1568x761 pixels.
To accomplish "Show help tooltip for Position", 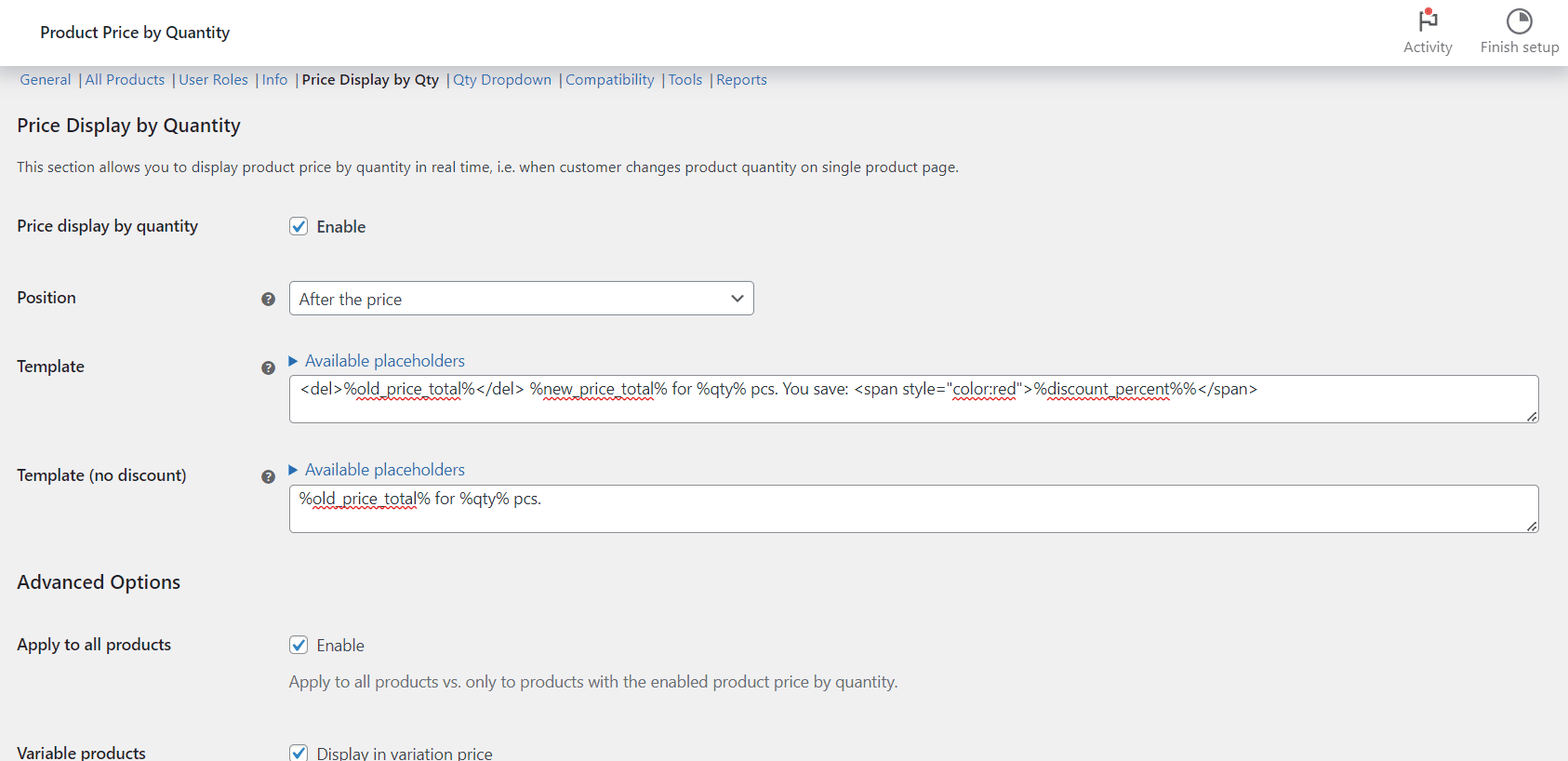I will click(268, 299).
